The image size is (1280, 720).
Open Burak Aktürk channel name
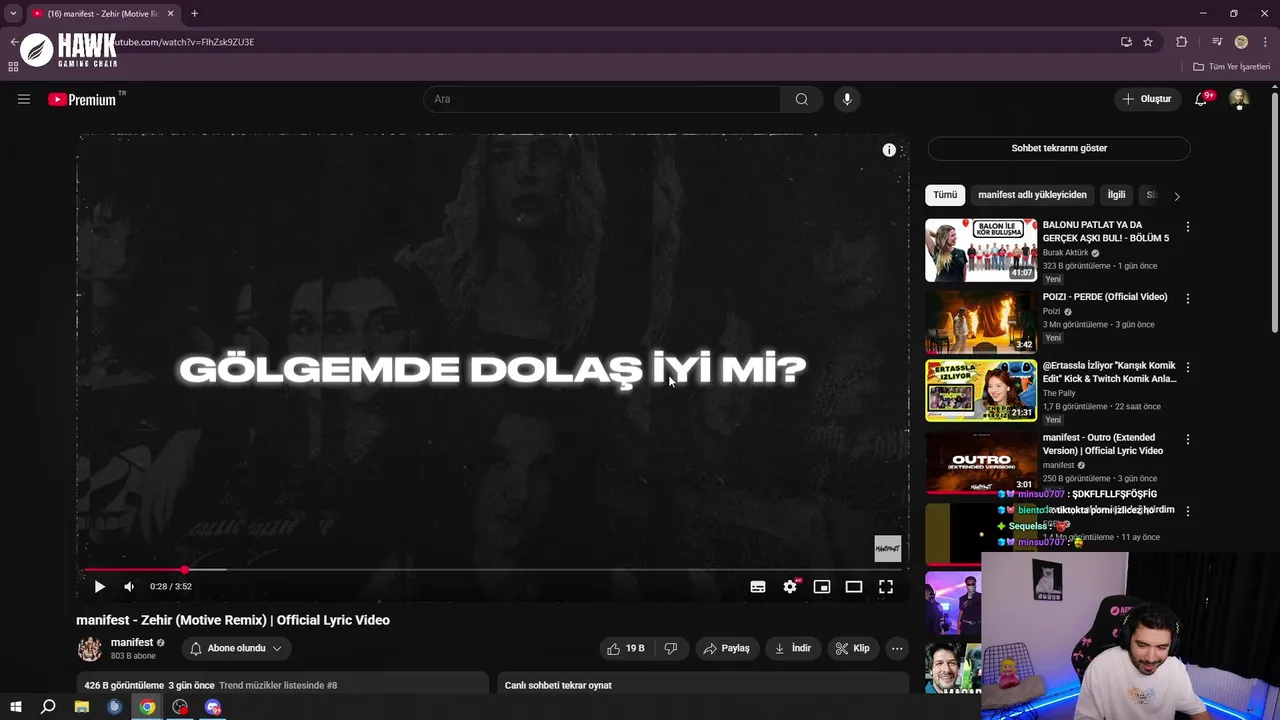click(1065, 253)
